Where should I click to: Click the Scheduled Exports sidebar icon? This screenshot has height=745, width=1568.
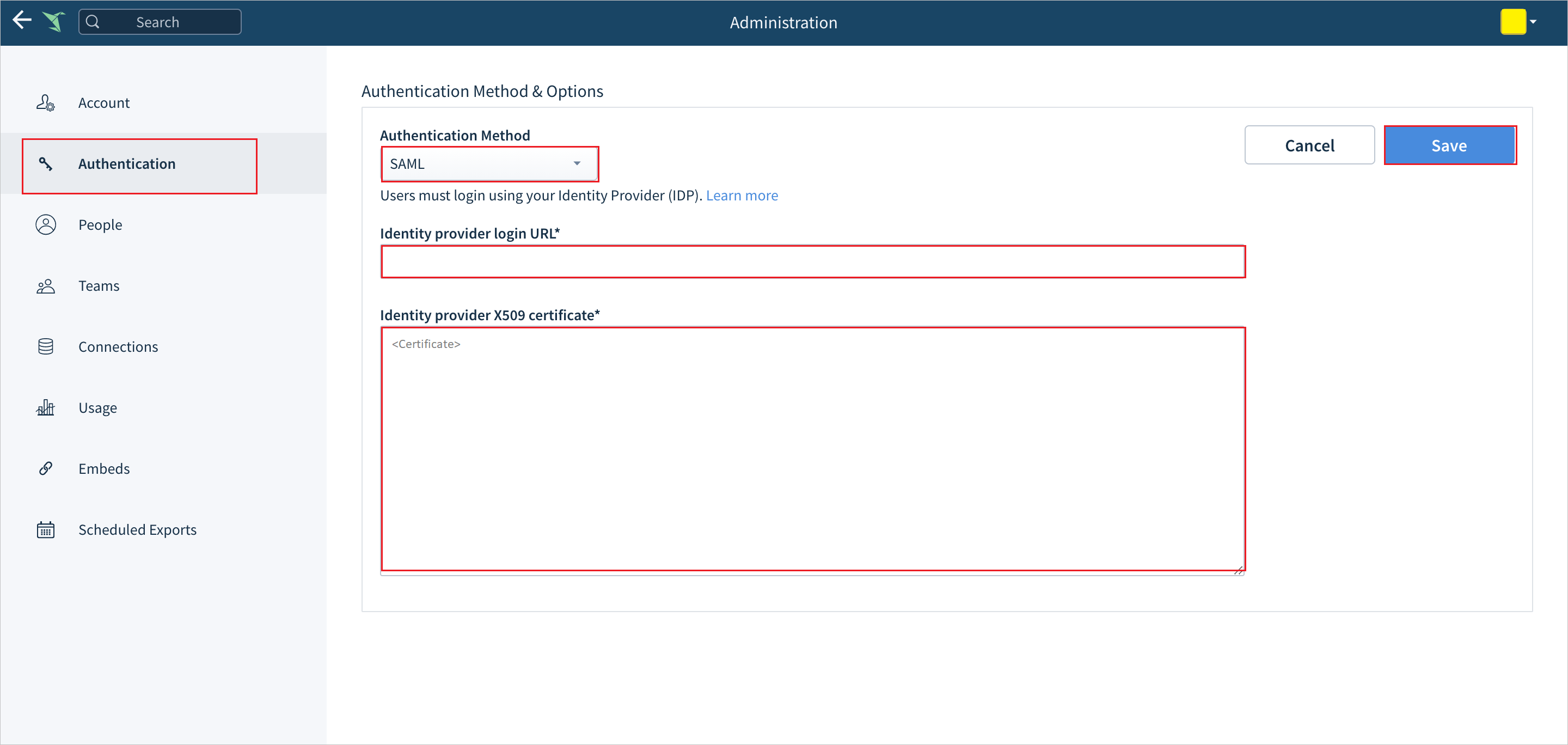46,529
